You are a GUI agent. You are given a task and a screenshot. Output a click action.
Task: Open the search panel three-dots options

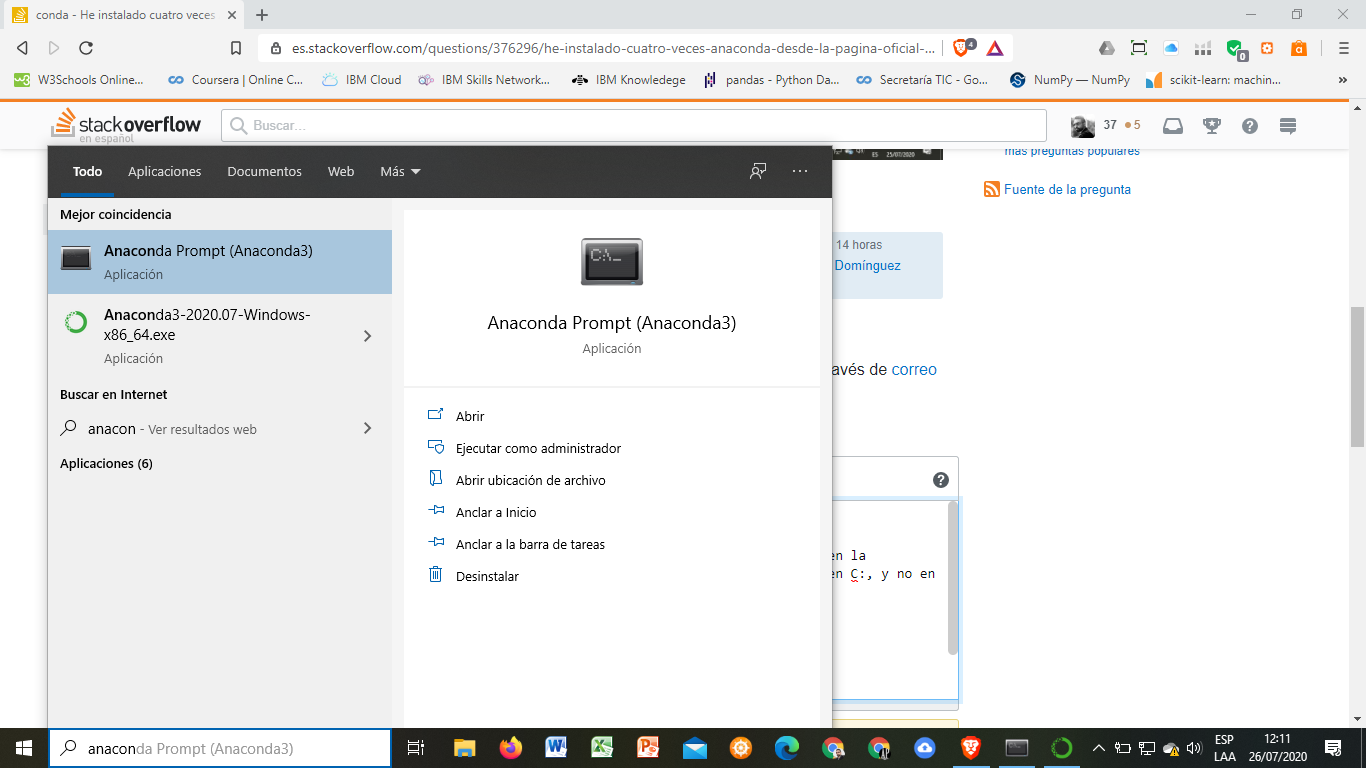[x=800, y=171]
